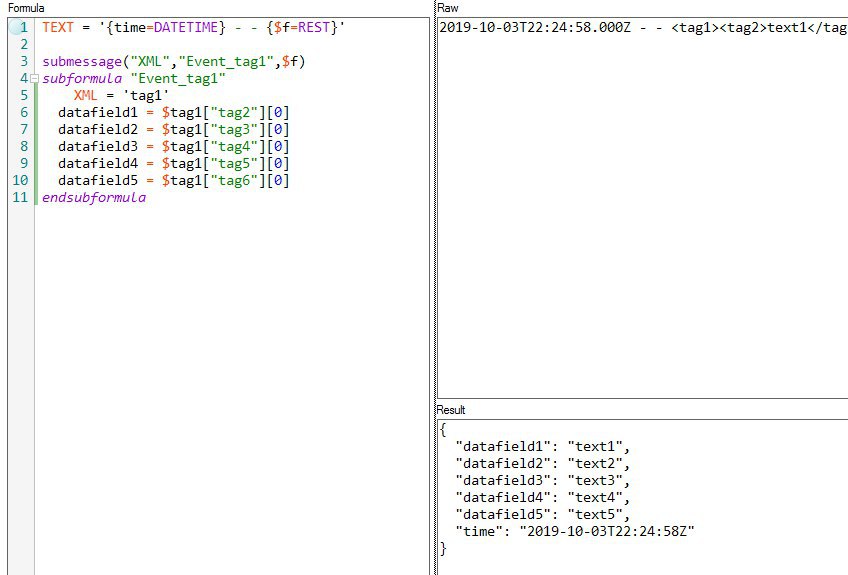Select "datafield2": "text2" result row
The height and width of the screenshot is (575, 848).
click(x=542, y=464)
